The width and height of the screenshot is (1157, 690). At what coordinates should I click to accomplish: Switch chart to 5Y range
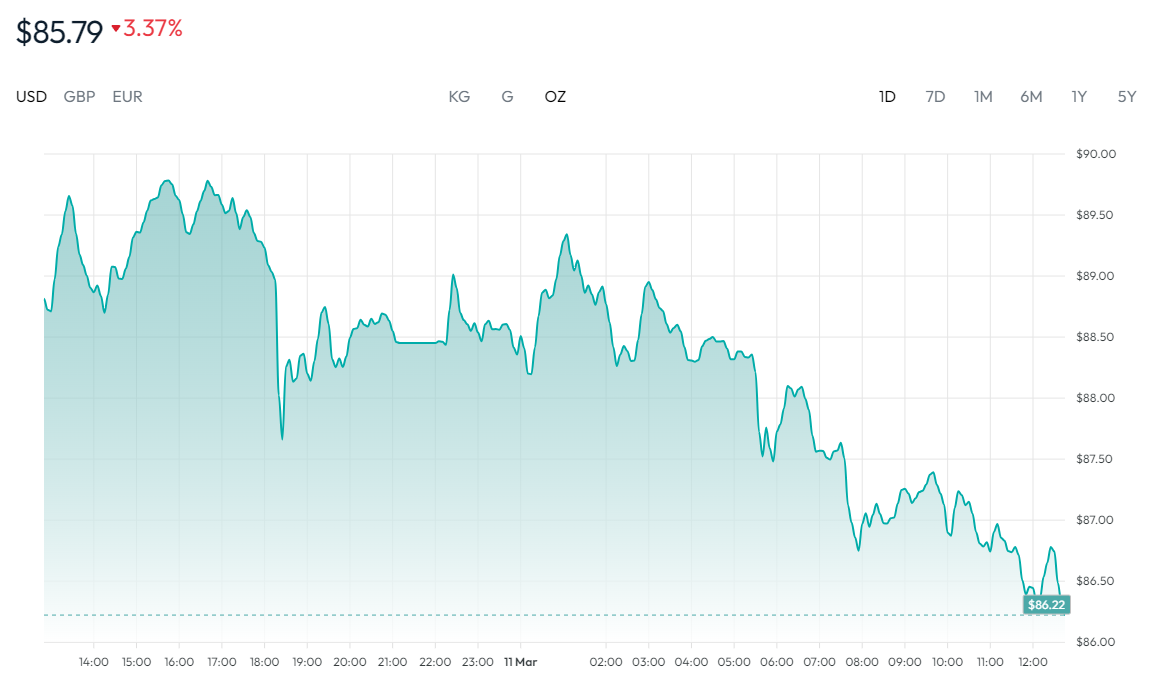point(1127,97)
